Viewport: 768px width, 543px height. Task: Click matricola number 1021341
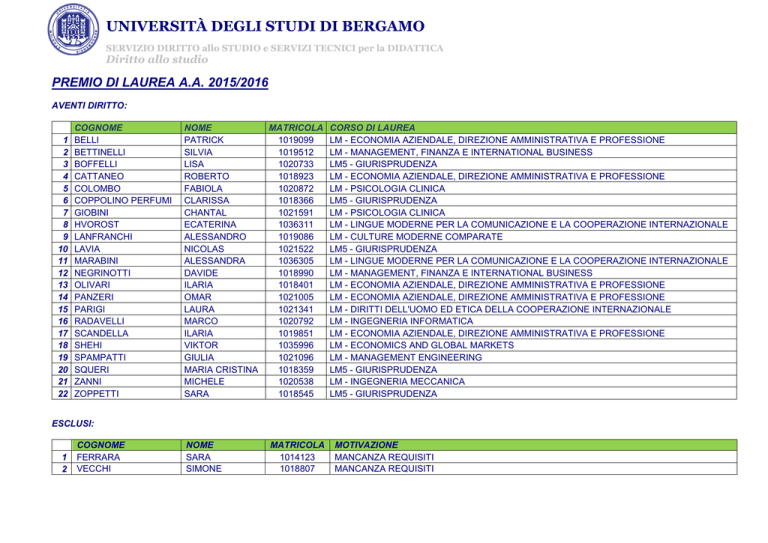(296, 309)
